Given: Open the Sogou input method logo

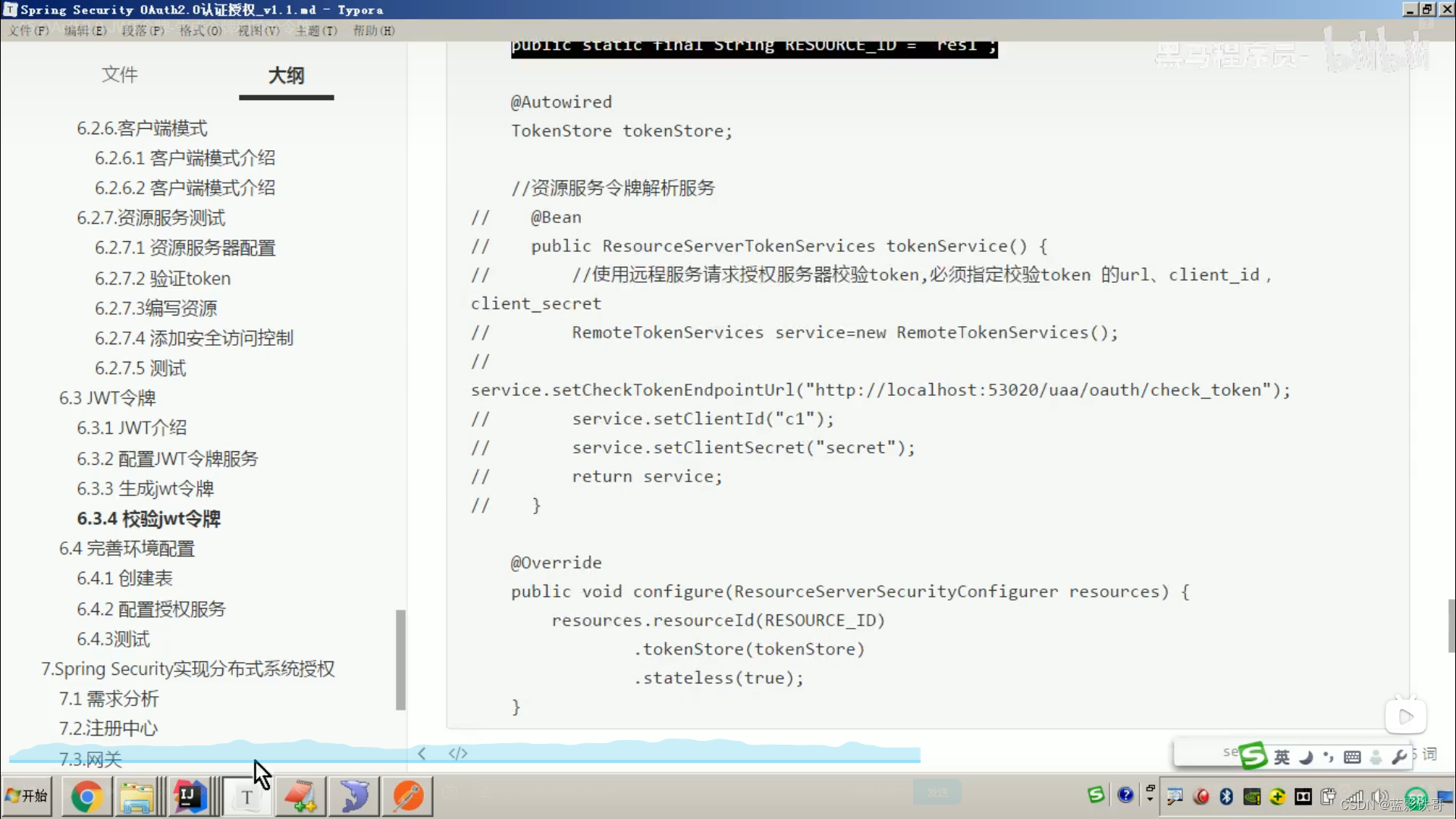Looking at the screenshot, I should [1254, 755].
